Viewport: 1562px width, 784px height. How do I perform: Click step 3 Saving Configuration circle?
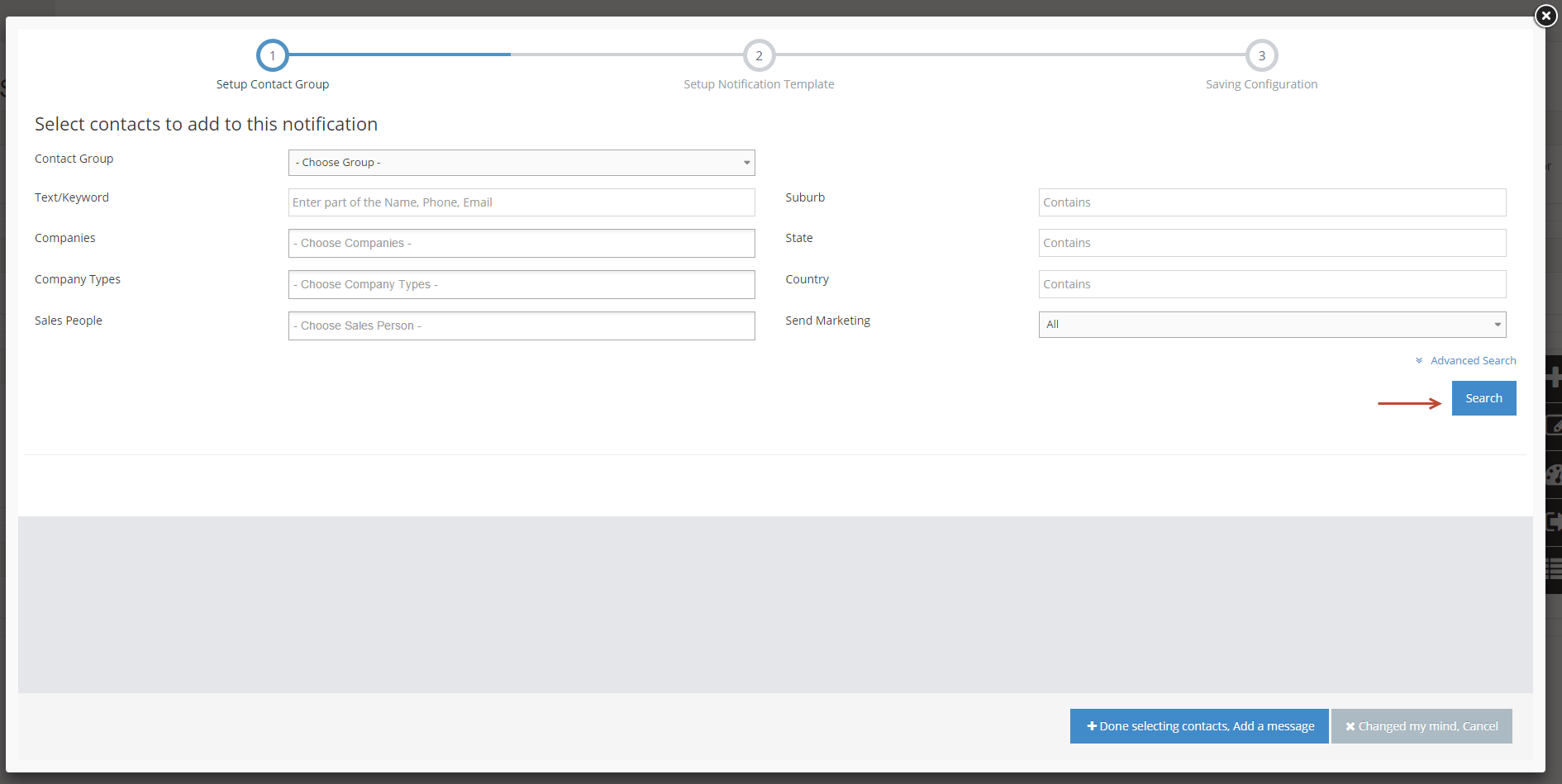[x=1261, y=56]
